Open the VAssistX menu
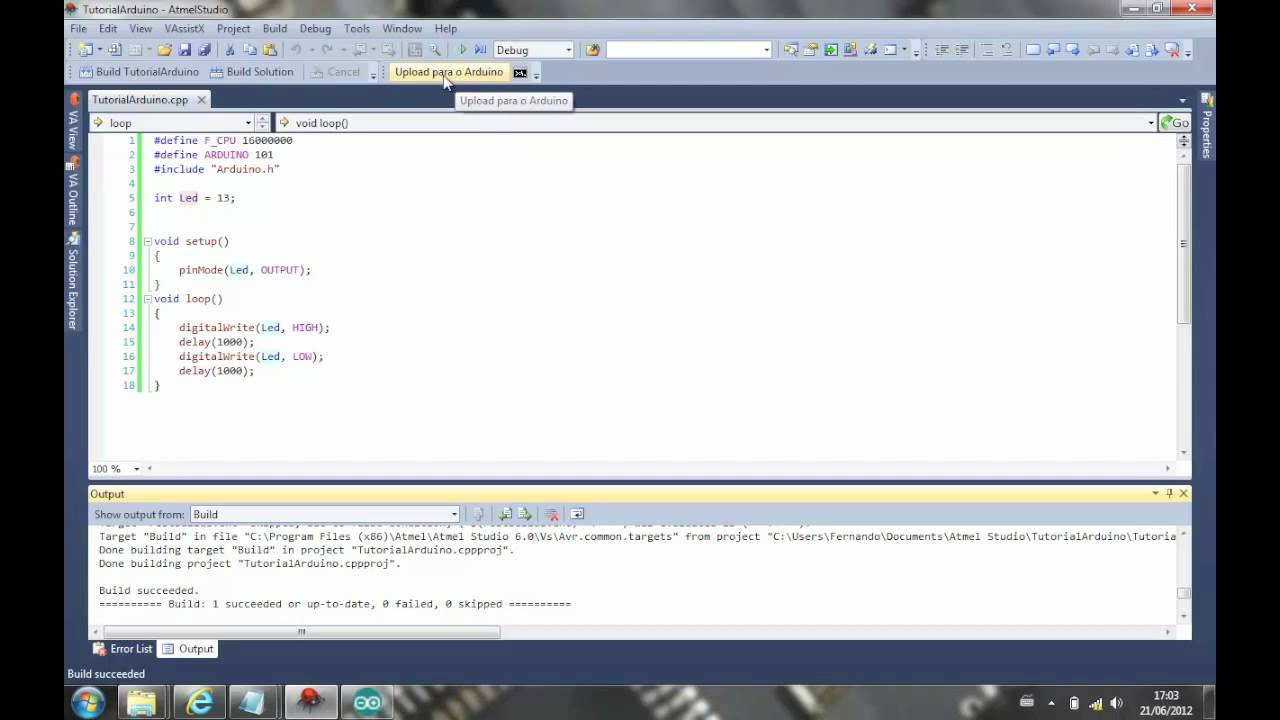The height and width of the screenshot is (720, 1280). coord(184,28)
